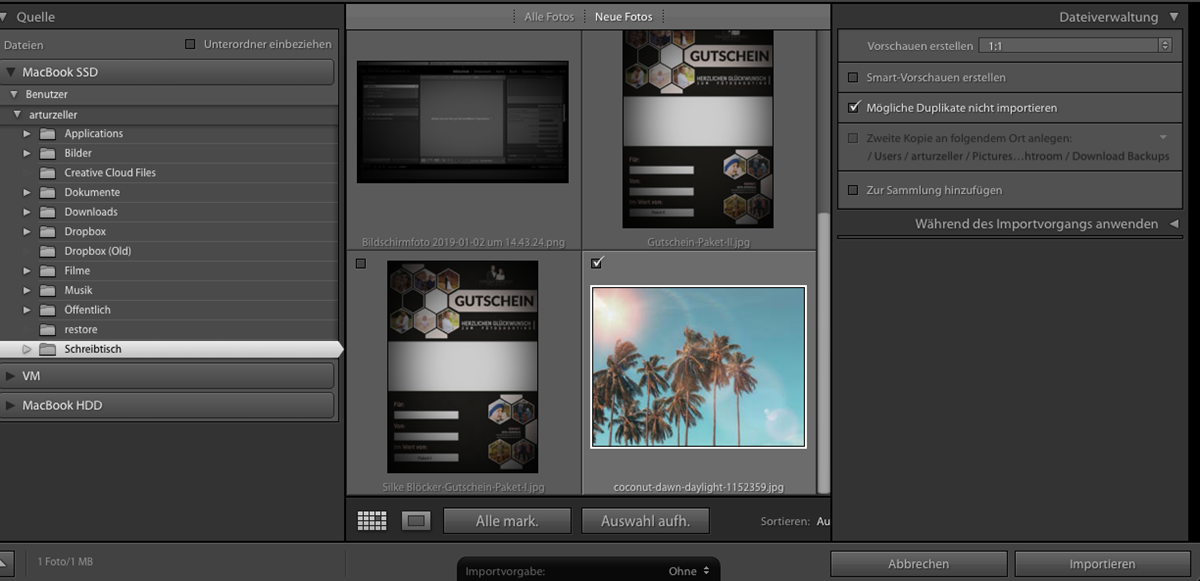Image resolution: width=1200 pixels, height=581 pixels.
Task: Click the Abbrechen button
Action: coord(918,564)
